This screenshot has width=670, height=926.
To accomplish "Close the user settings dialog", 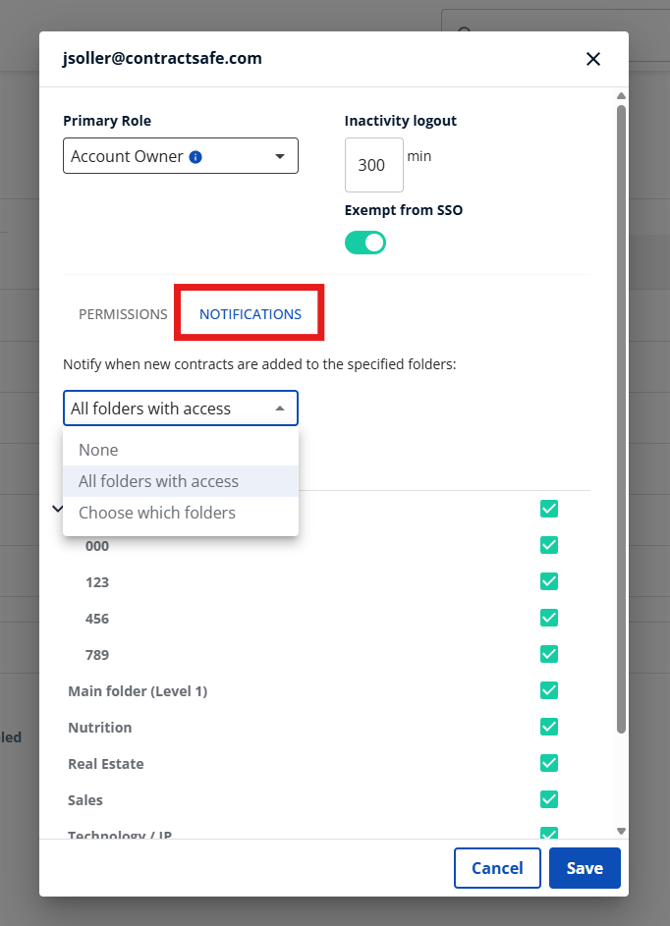I will click(x=593, y=59).
